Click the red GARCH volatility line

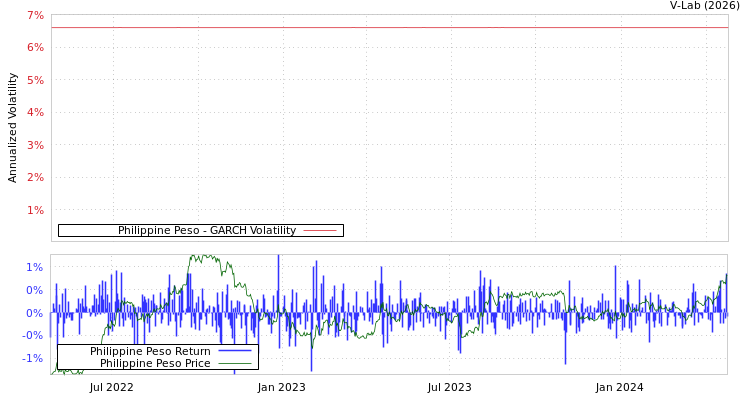click(x=400, y=28)
